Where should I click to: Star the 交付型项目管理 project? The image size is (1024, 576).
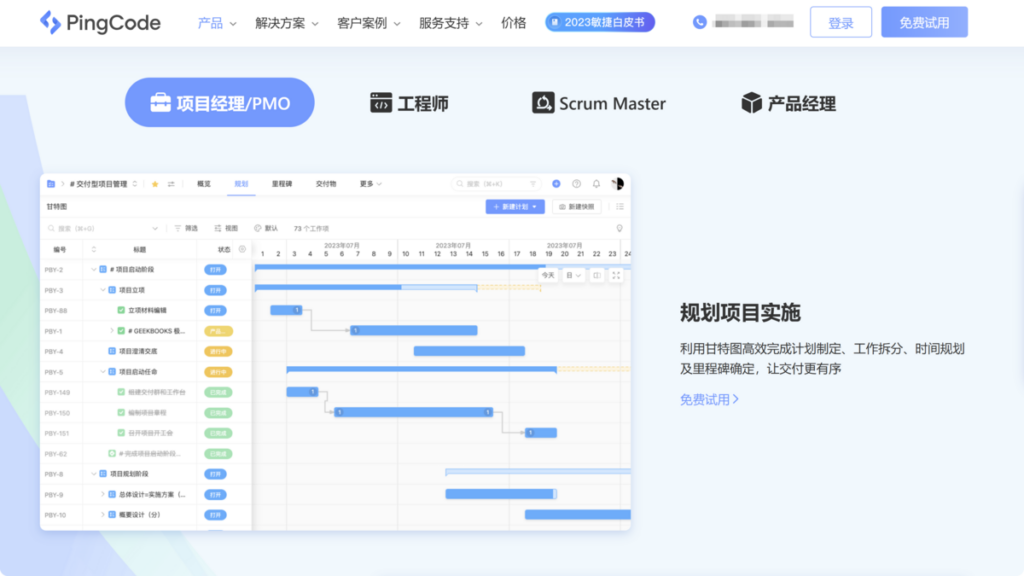pos(154,183)
